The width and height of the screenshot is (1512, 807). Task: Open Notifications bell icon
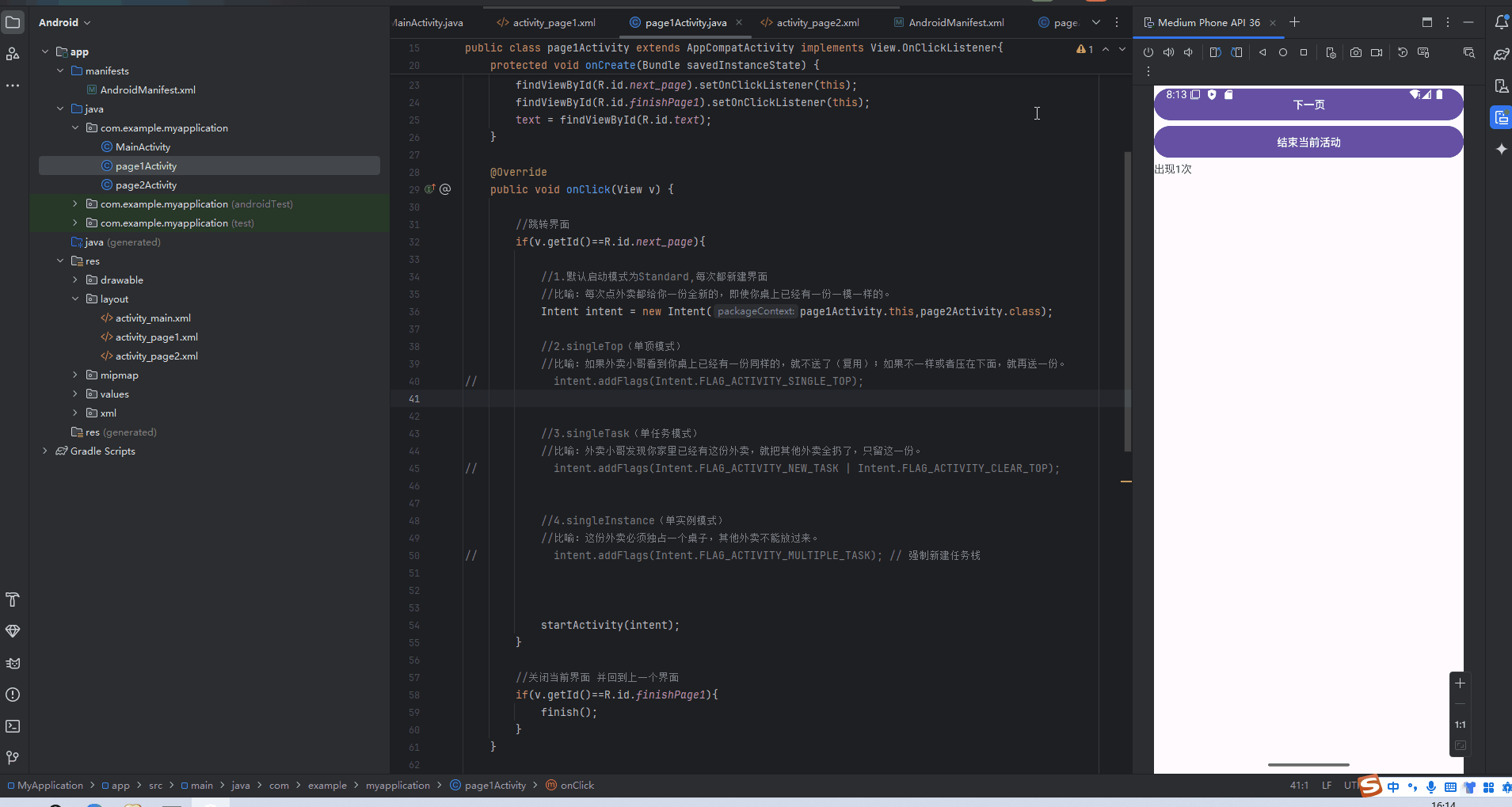[1501, 22]
